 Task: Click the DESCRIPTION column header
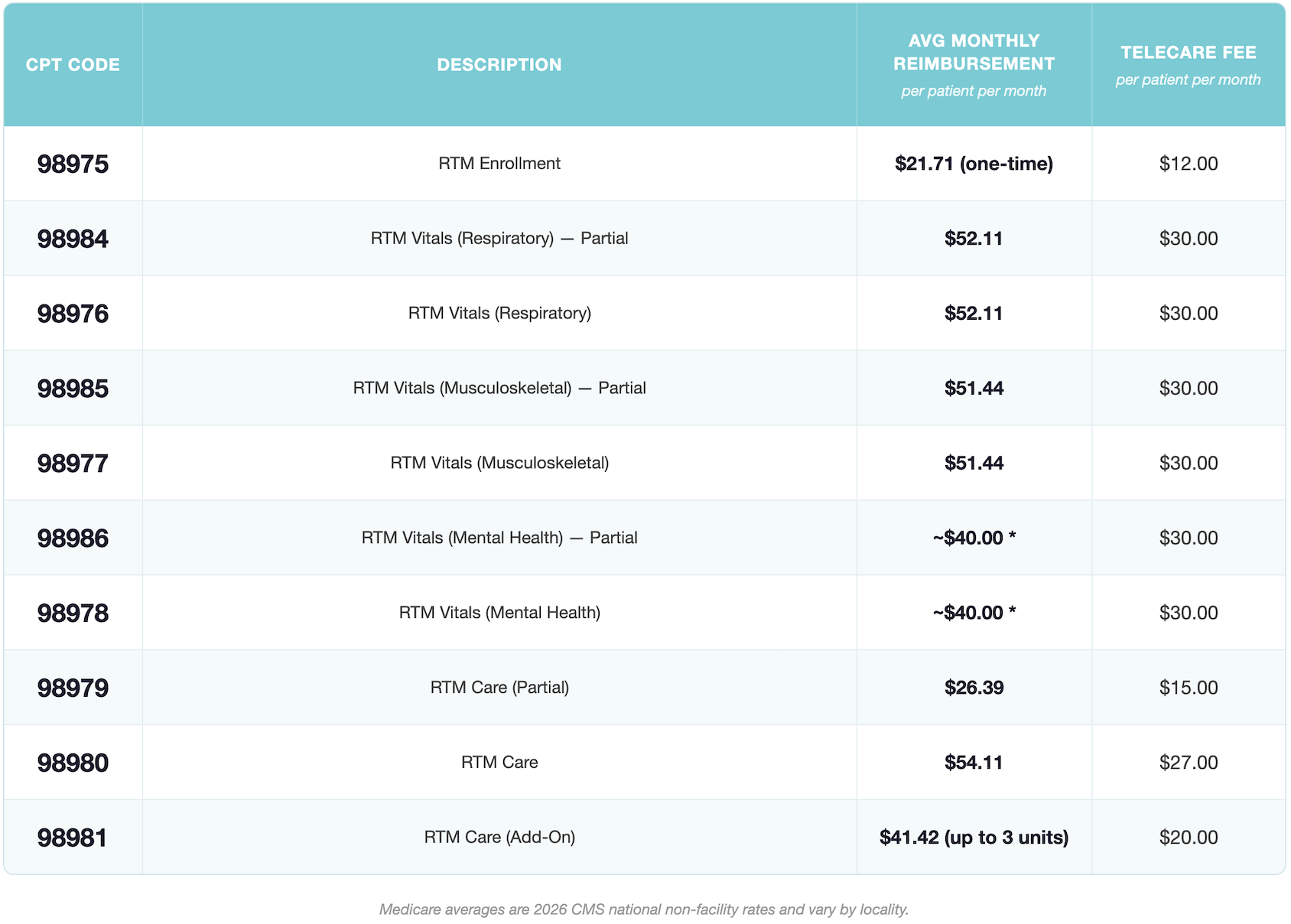coord(499,65)
